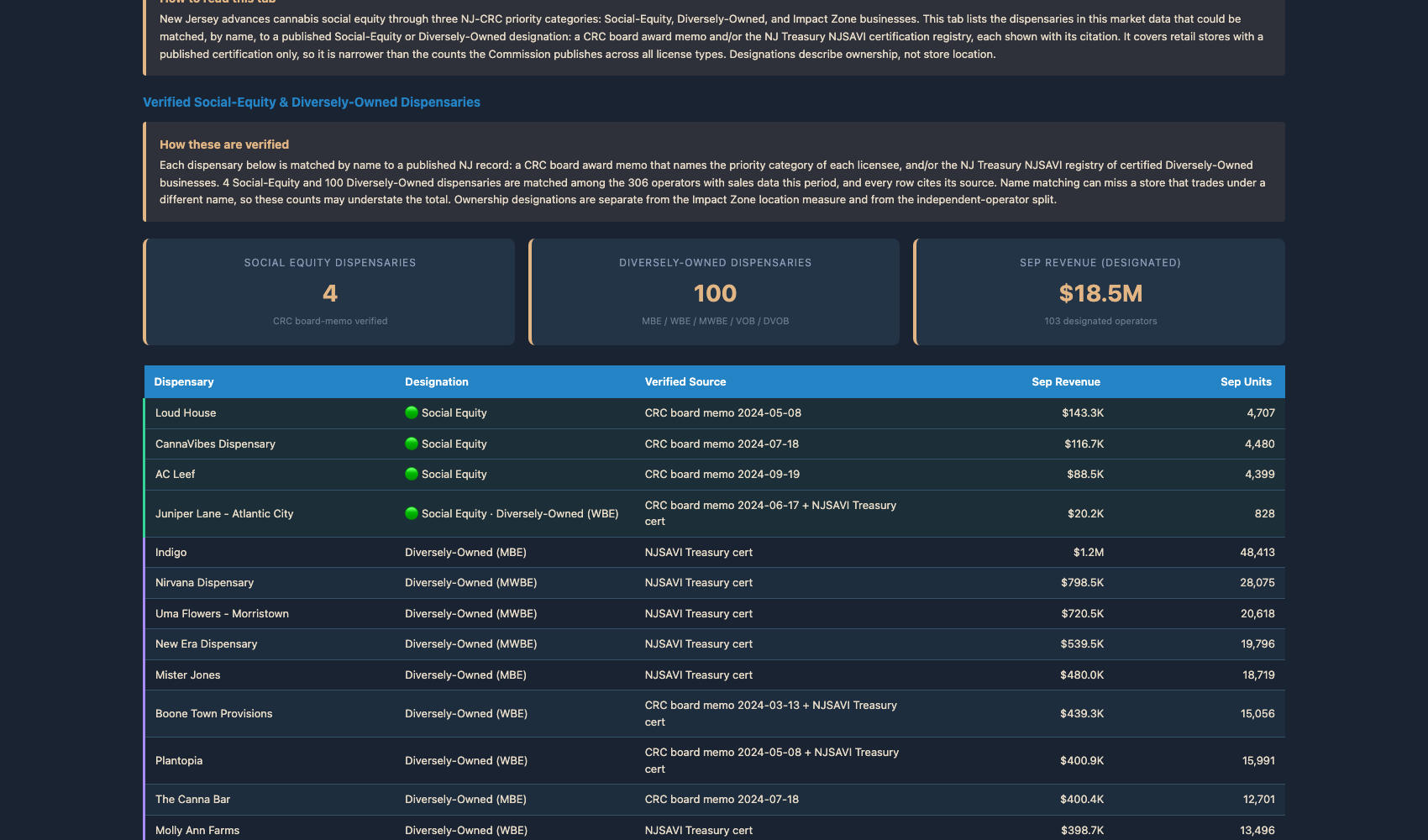Click the Loud House dispensary name
The width and height of the screenshot is (1428, 840).
point(186,412)
